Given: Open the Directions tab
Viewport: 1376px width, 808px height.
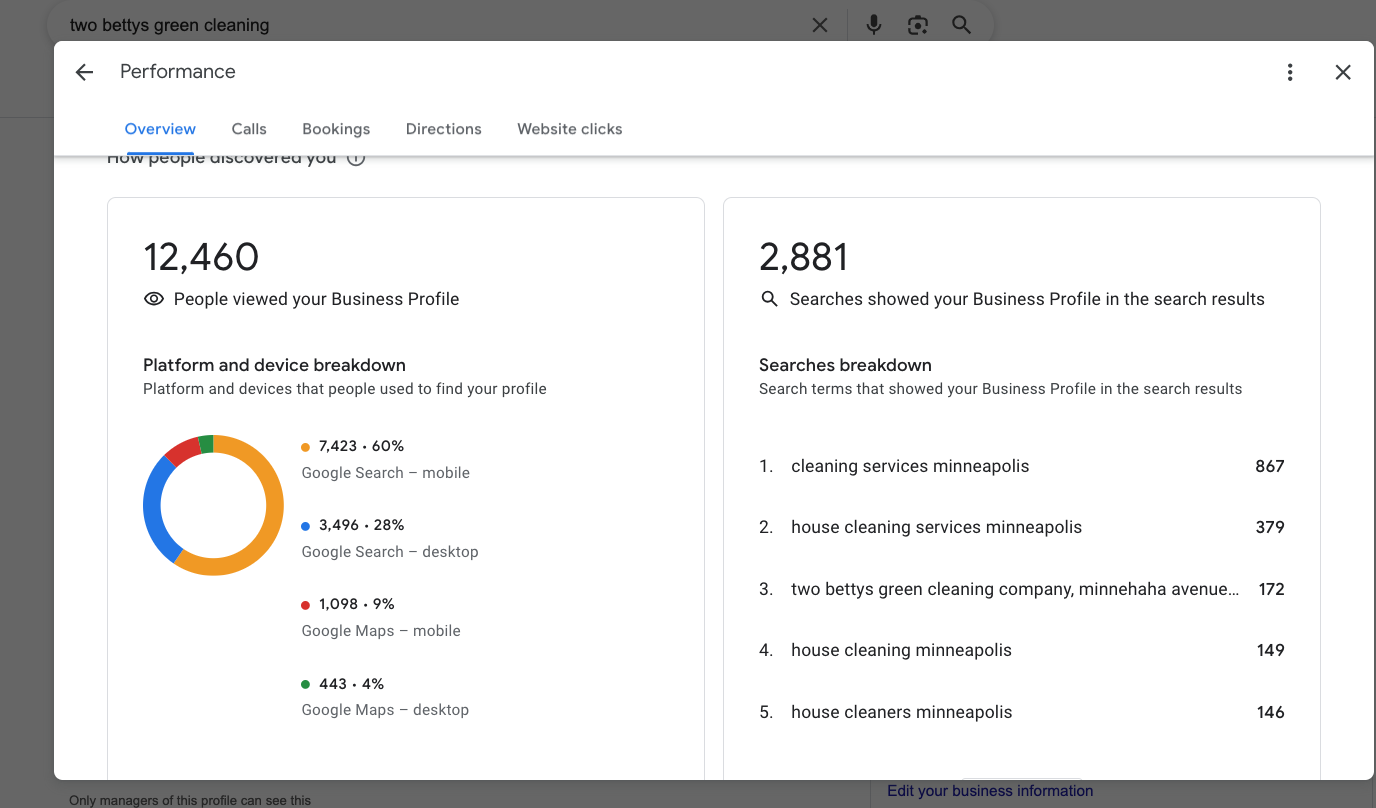Looking at the screenshot, I should point(444,129).
